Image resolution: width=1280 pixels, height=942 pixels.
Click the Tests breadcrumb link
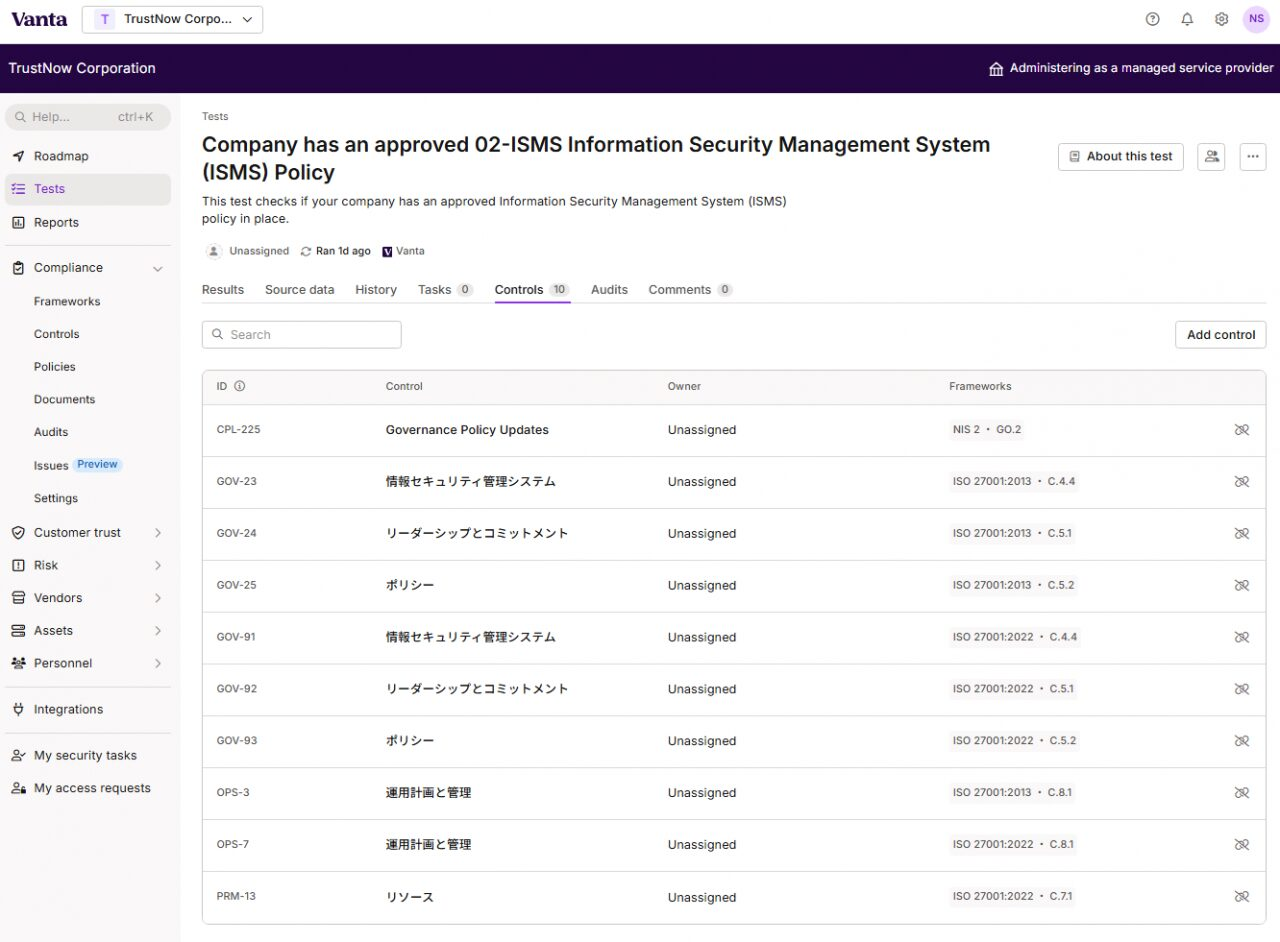pos(215,117)
